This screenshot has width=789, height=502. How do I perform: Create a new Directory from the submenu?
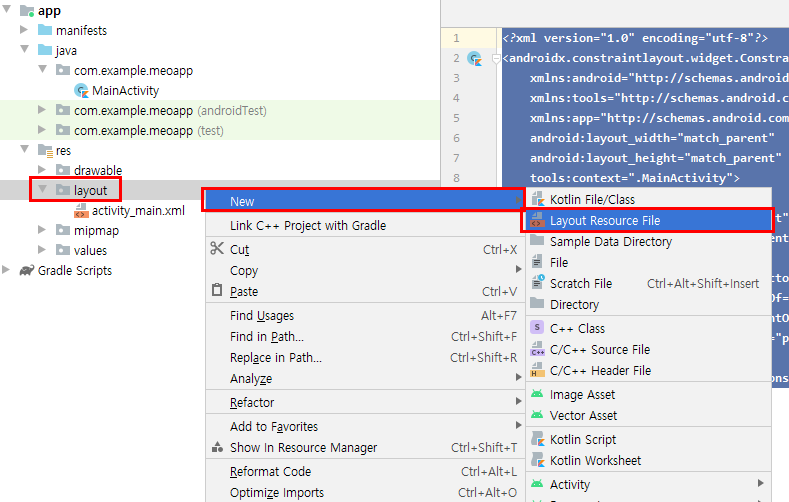coord(648,304)
